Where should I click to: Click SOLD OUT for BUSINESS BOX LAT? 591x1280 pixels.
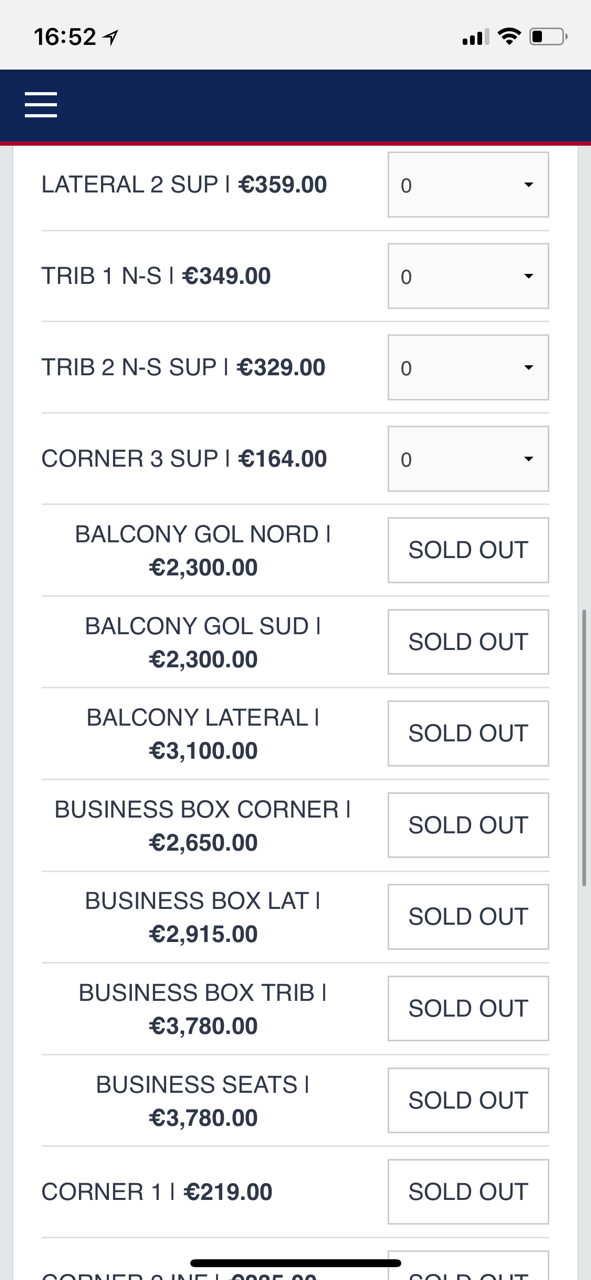pyautogui.click(x=468, y=917)
